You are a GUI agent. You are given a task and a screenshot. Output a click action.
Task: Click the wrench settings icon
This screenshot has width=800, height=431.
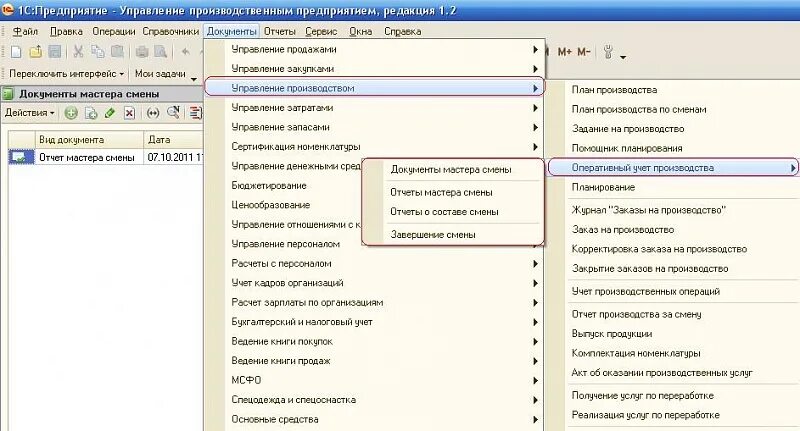pyautogui.click(x=608, y=52)
